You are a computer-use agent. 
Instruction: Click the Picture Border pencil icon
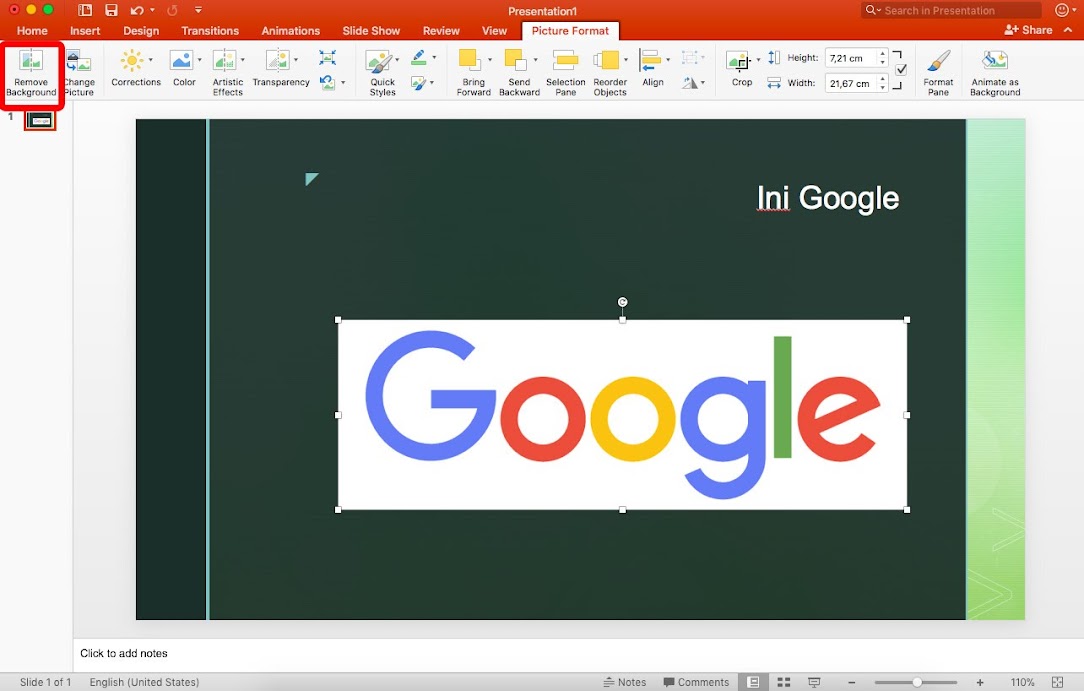point(419,58)
